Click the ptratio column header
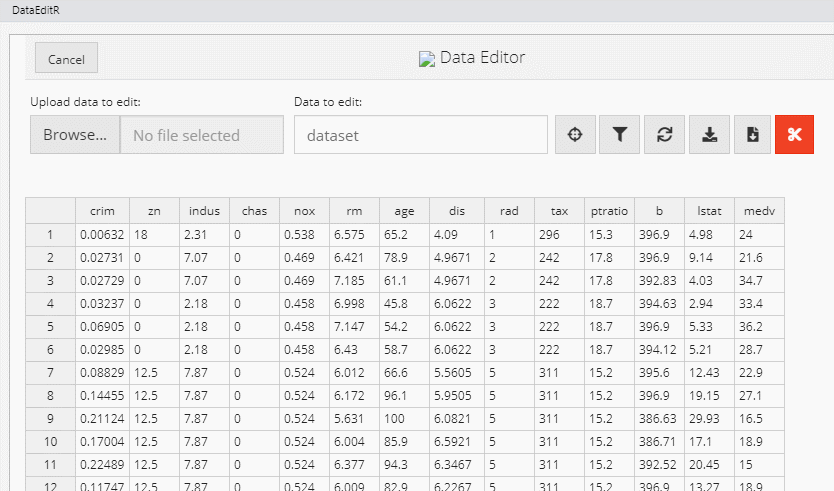Image resolution: width=834 pixels, height=491 pixels. point(609,211)
